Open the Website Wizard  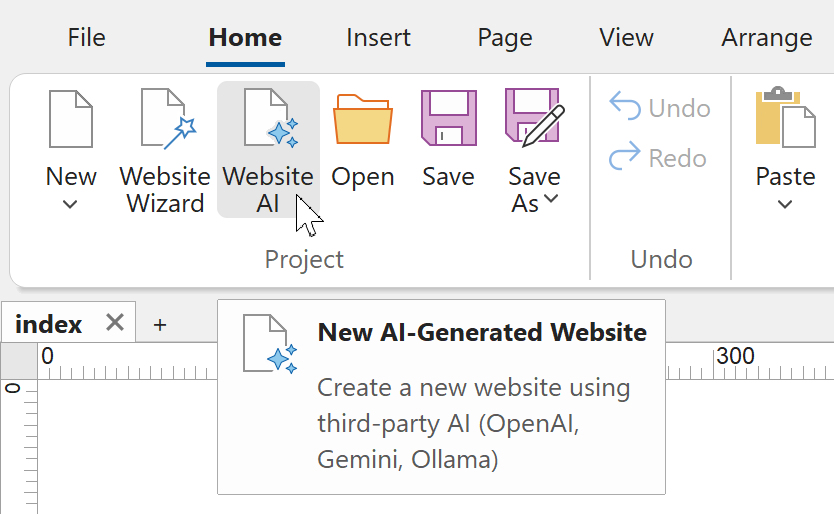tap(165, 119)
